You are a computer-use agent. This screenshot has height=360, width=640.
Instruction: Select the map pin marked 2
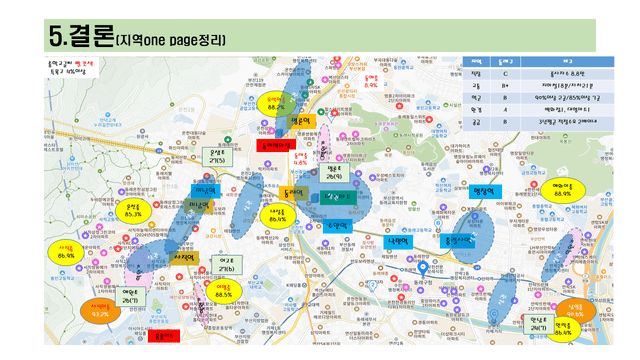coord(372,285)
